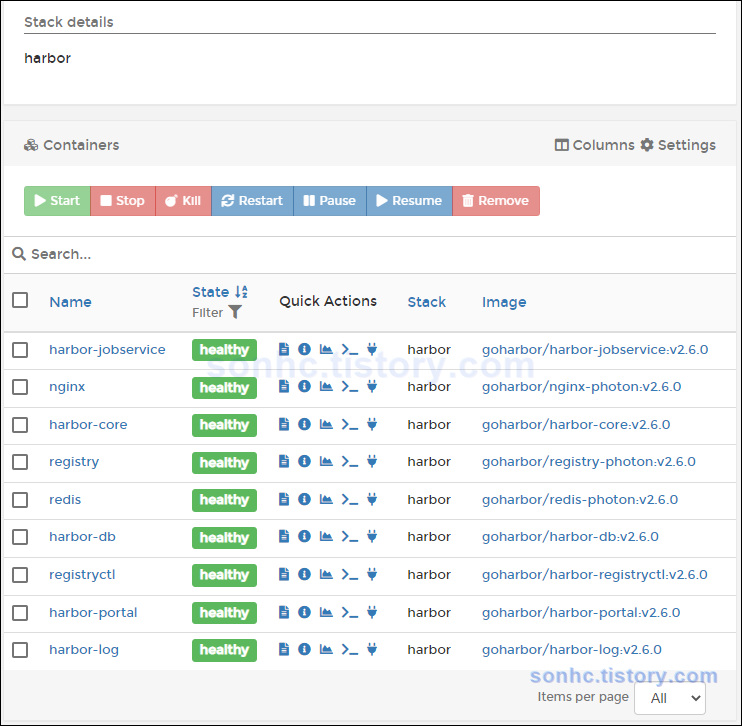Sort containers by State column
Image resolution: width=742 pixels, height=726 pixels.
tap(220, 292)
